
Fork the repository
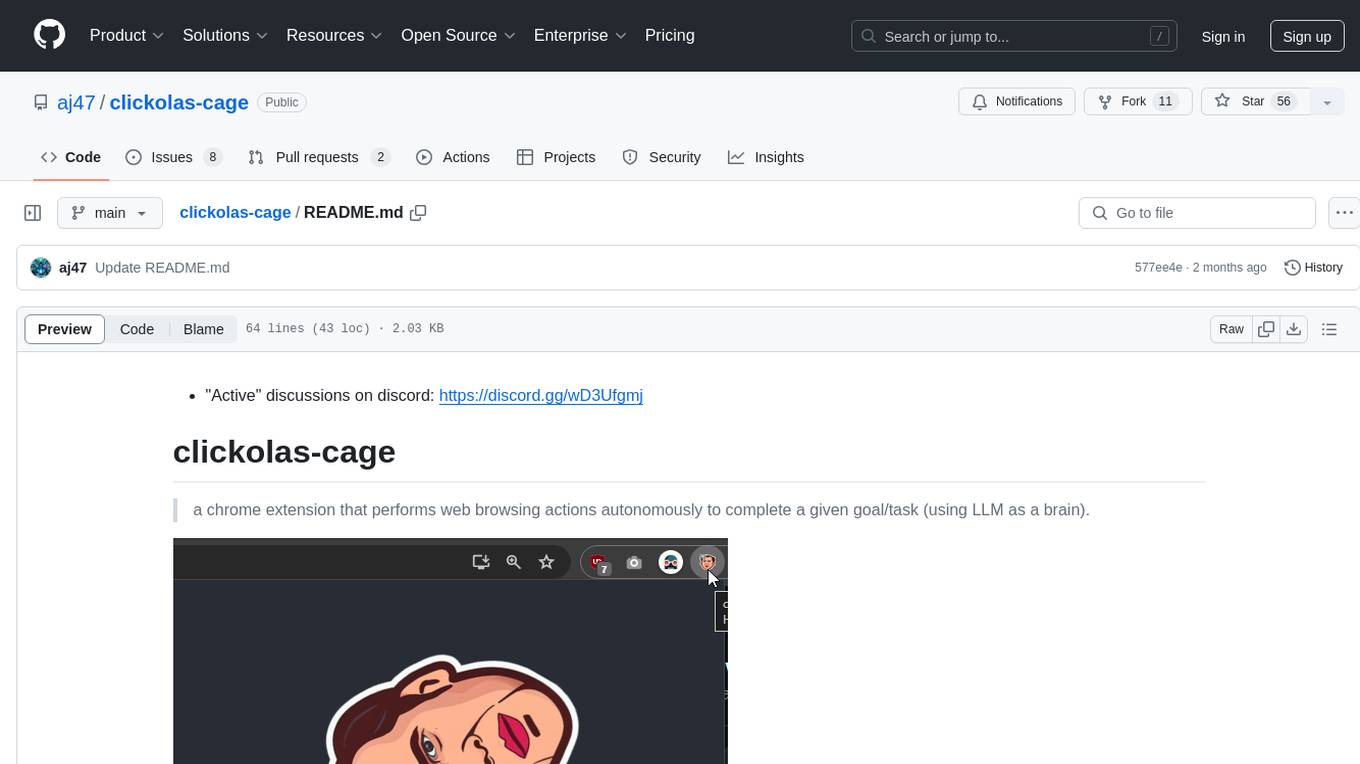[x=1137, y=102]
